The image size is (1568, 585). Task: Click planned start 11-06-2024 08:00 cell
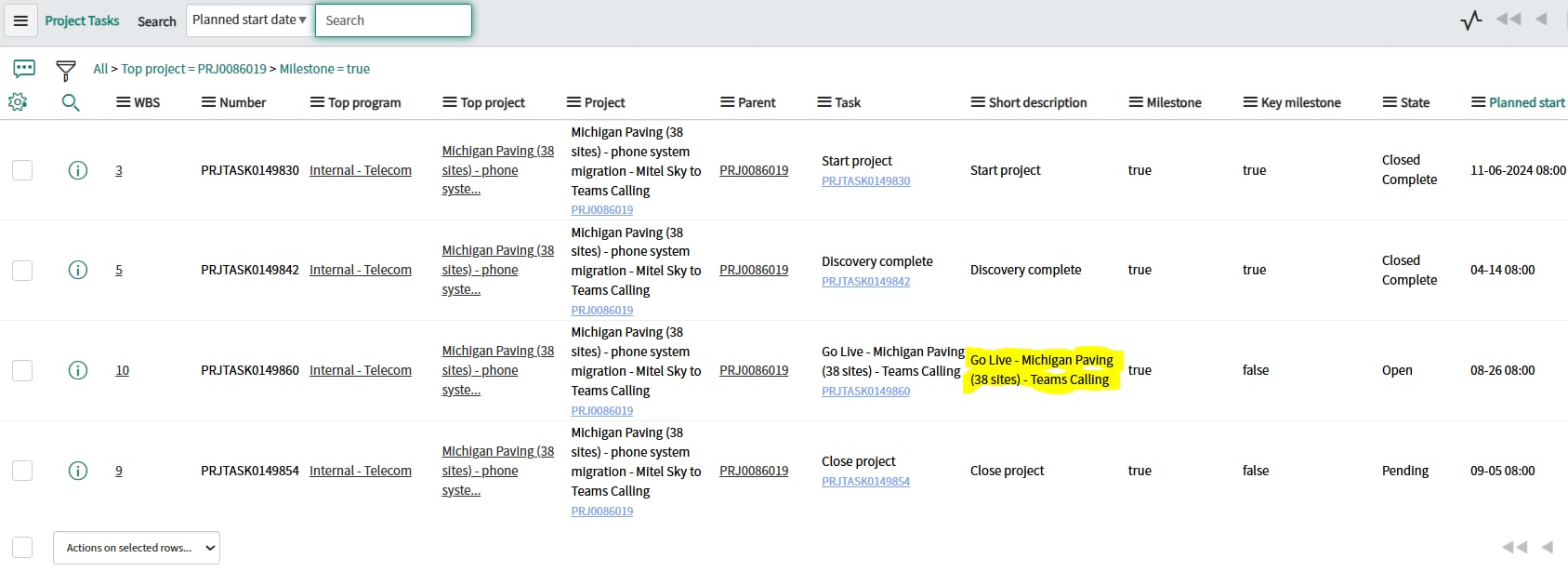pyautogui.click(x=1518, y=170)
